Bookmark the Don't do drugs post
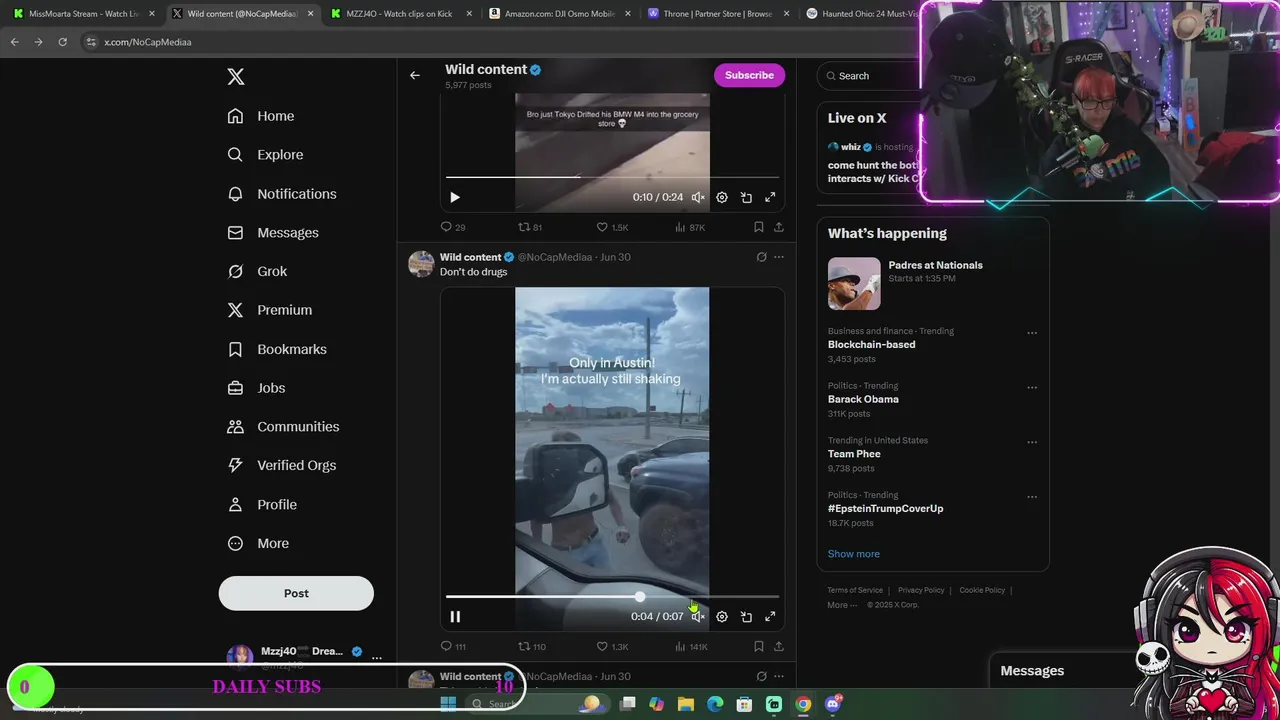The width and height of the screenshot is (1280, 720). tap(758, 647)
